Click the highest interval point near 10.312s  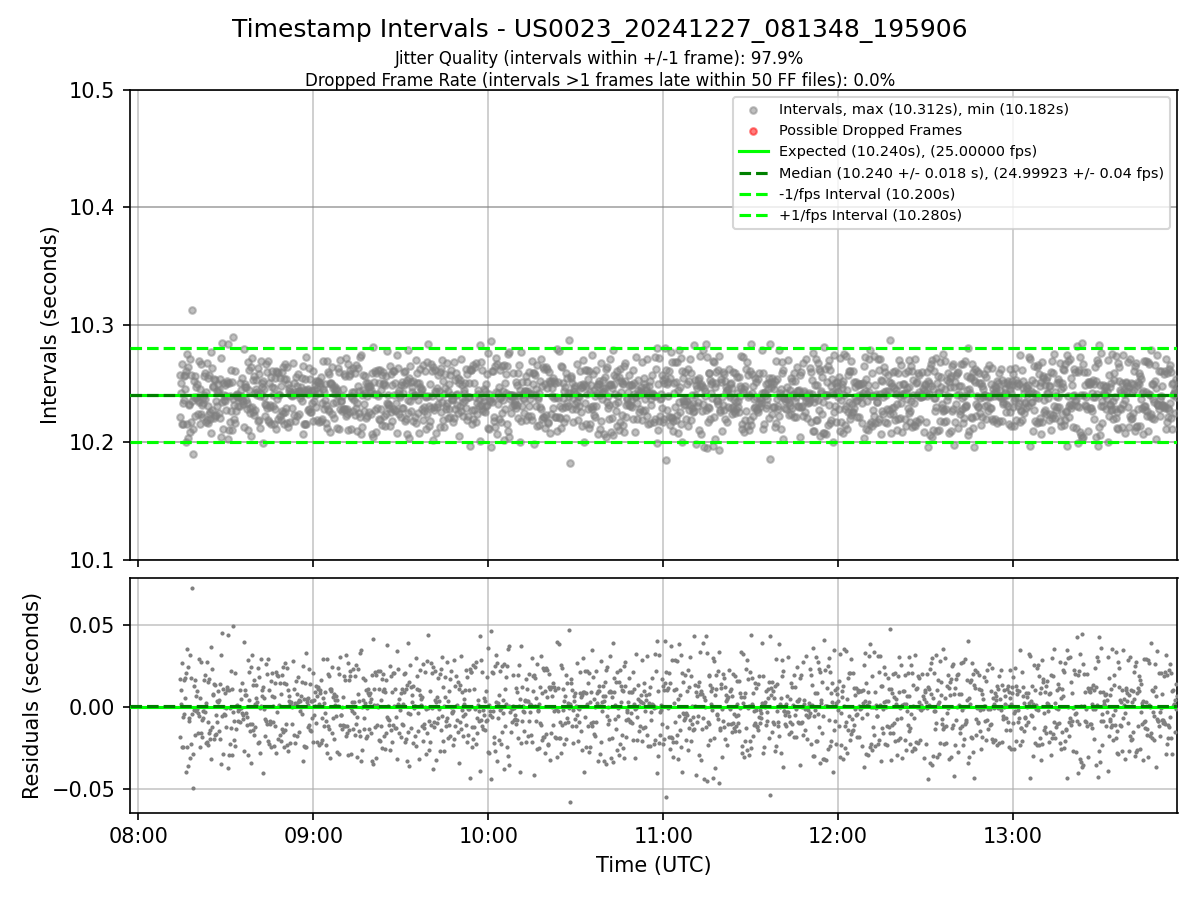point(192,310)
